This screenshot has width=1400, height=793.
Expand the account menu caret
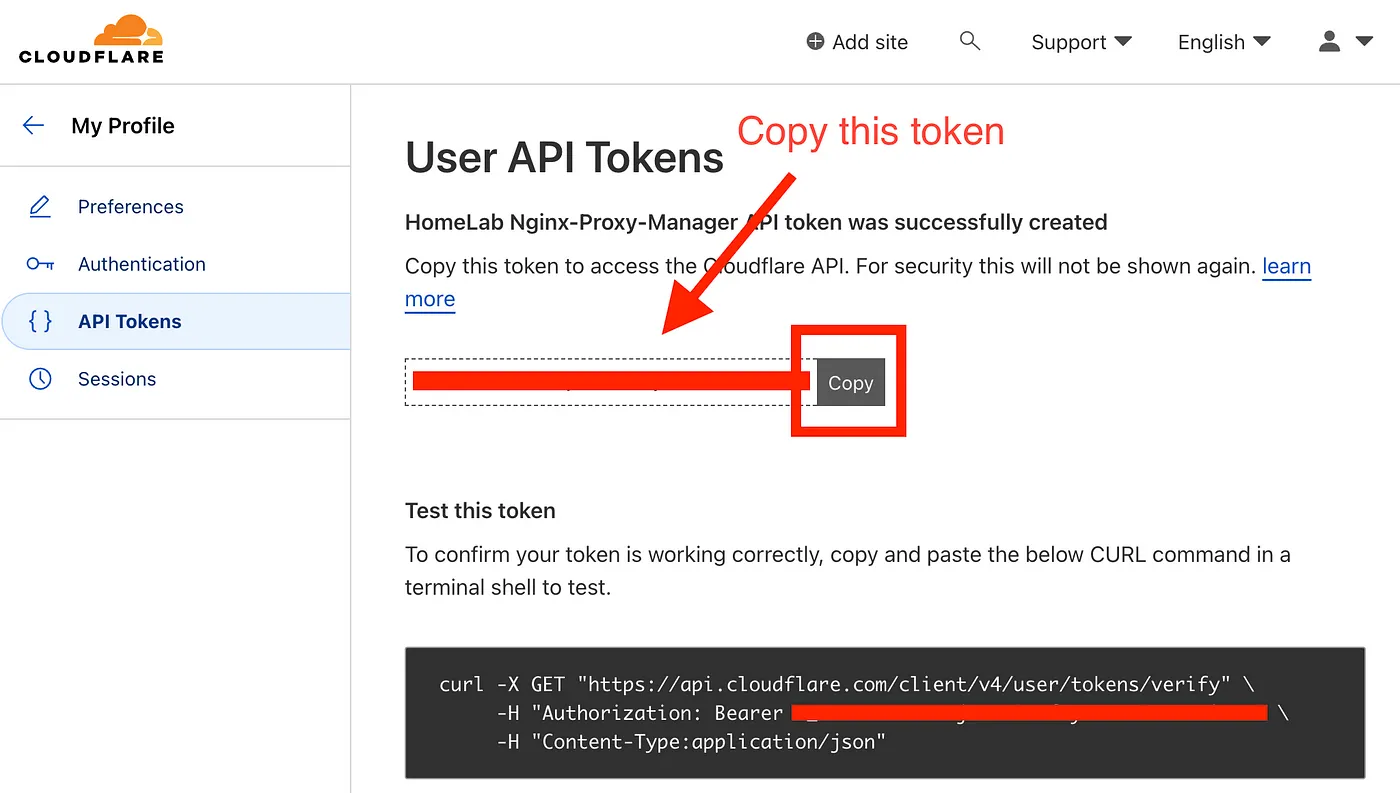point(1364,41)
